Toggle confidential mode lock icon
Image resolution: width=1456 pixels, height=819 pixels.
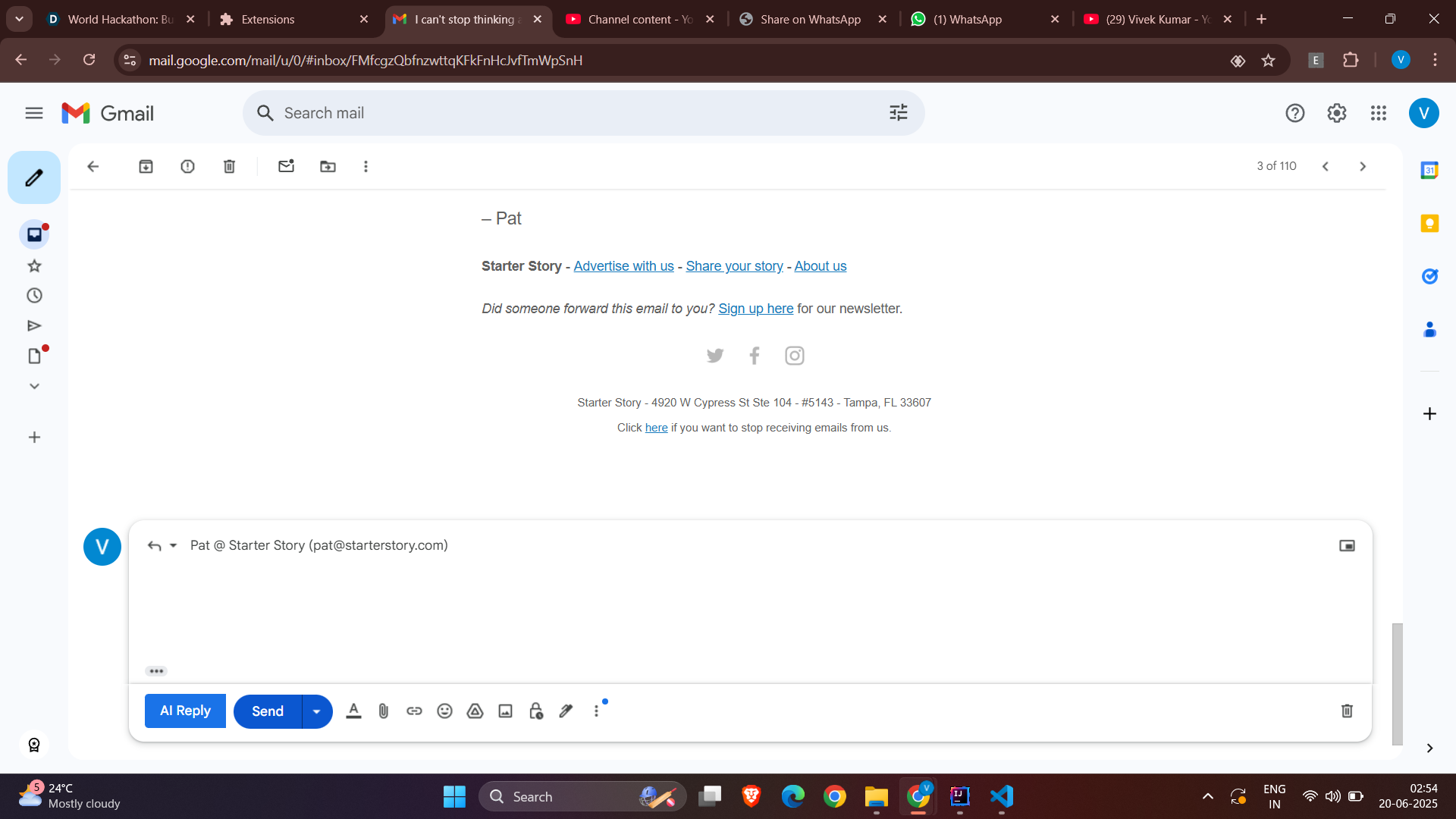point(536,711)
